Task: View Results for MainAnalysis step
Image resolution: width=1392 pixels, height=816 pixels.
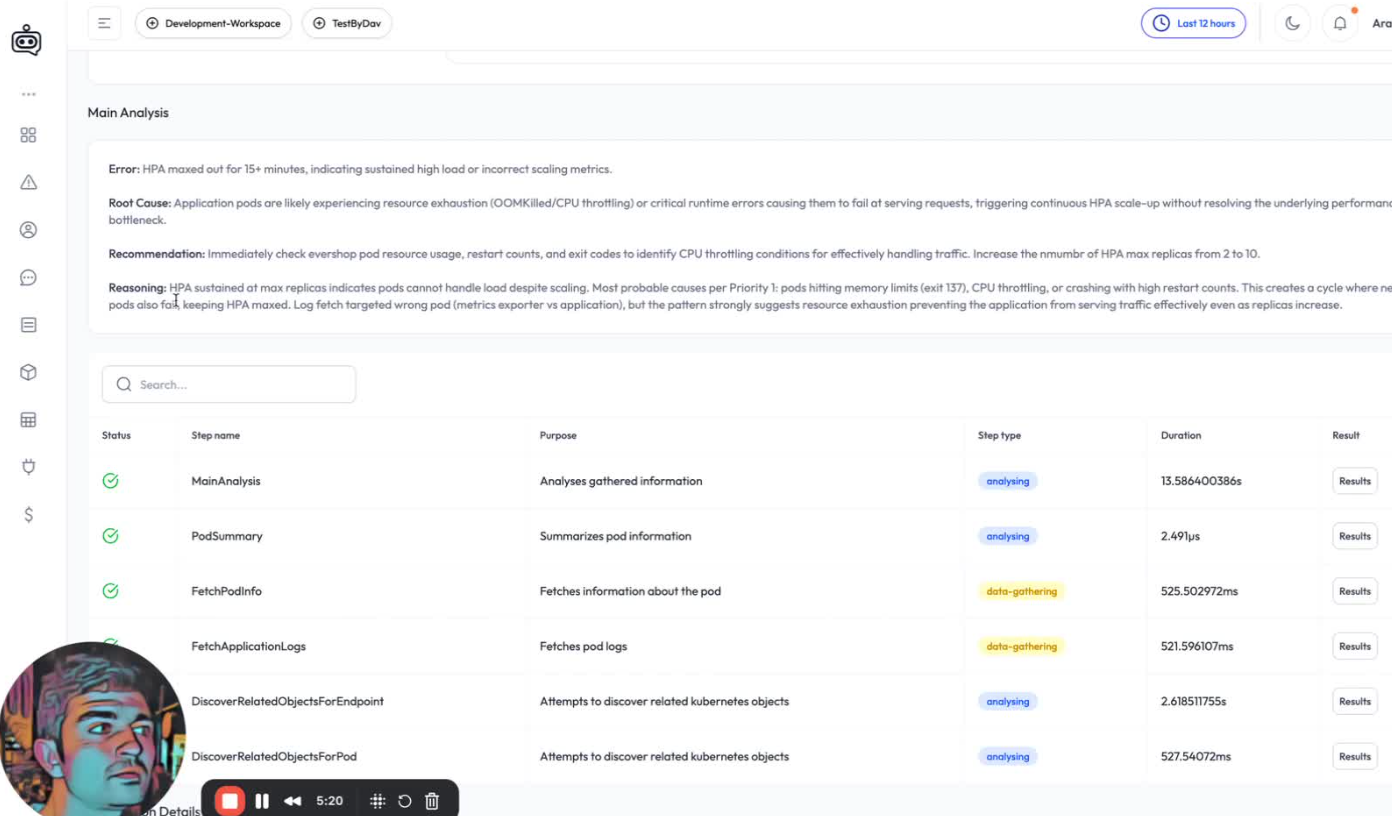Action: pos(1354,481)
